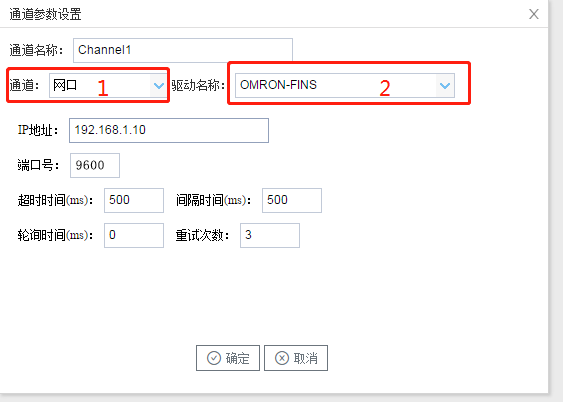Viewport: 563px width, 402px height.
Task: Open the 网口 channel combo box
Action: (108, 85)
